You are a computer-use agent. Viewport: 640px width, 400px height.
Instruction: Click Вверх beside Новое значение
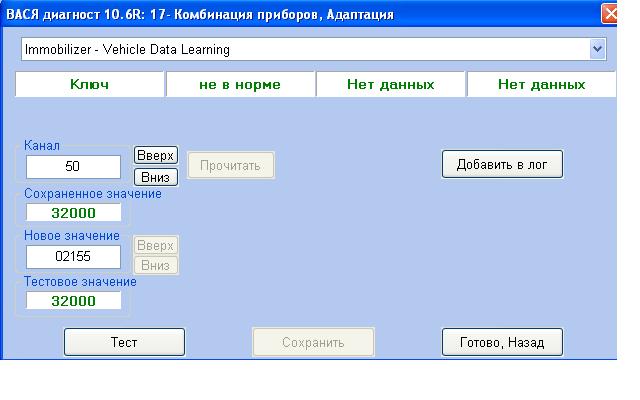(x=156, y=245)
